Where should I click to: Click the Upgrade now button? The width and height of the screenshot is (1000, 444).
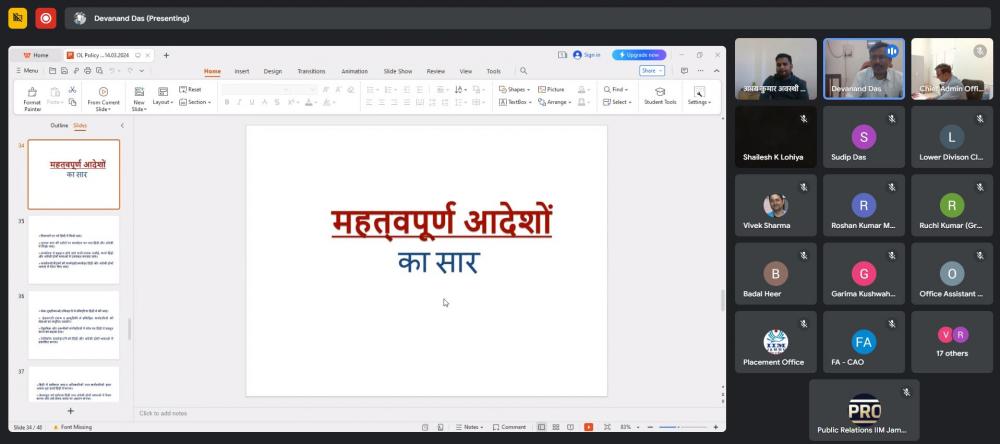click(639, 55)
